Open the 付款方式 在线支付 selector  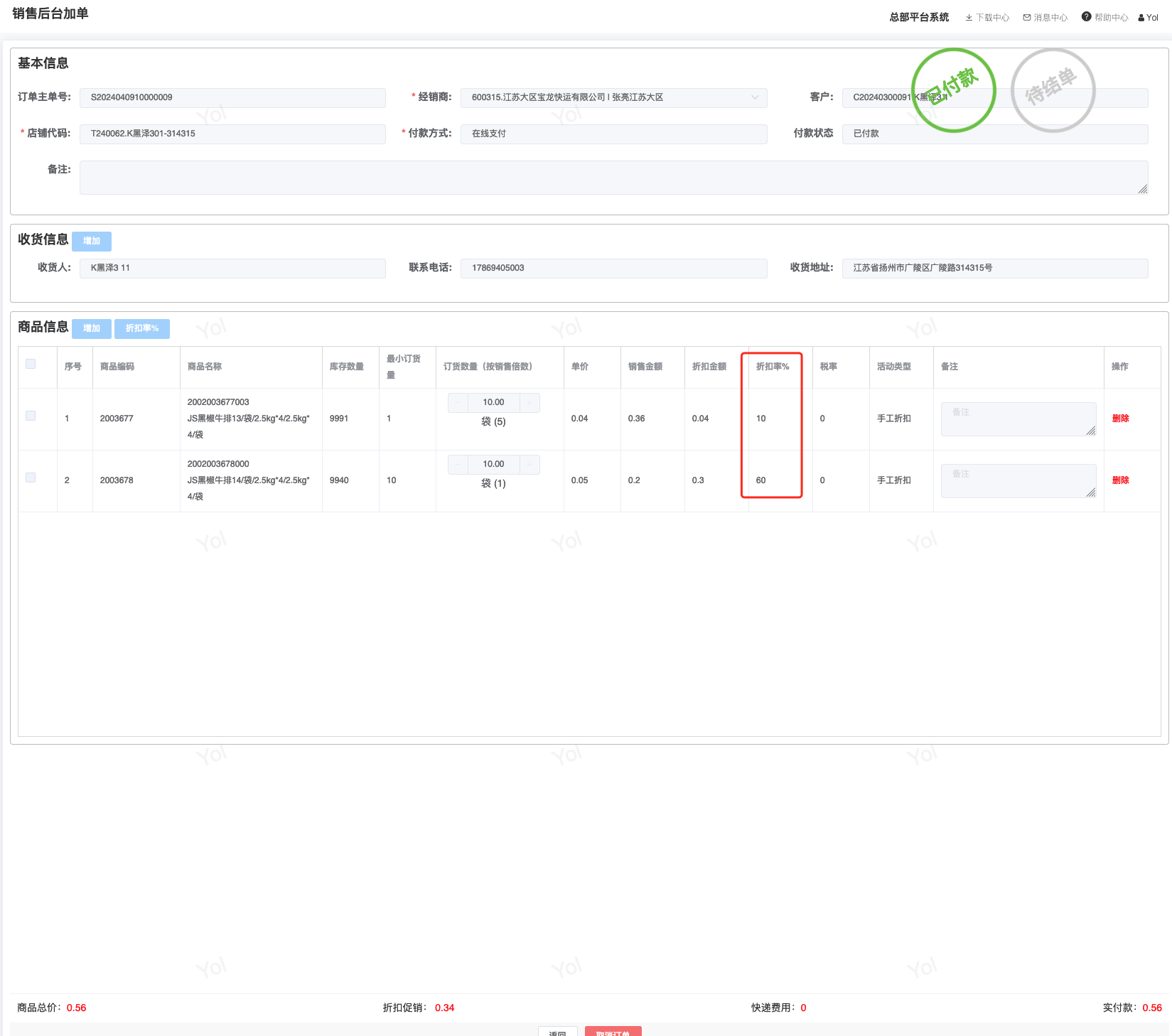point(613,134)
